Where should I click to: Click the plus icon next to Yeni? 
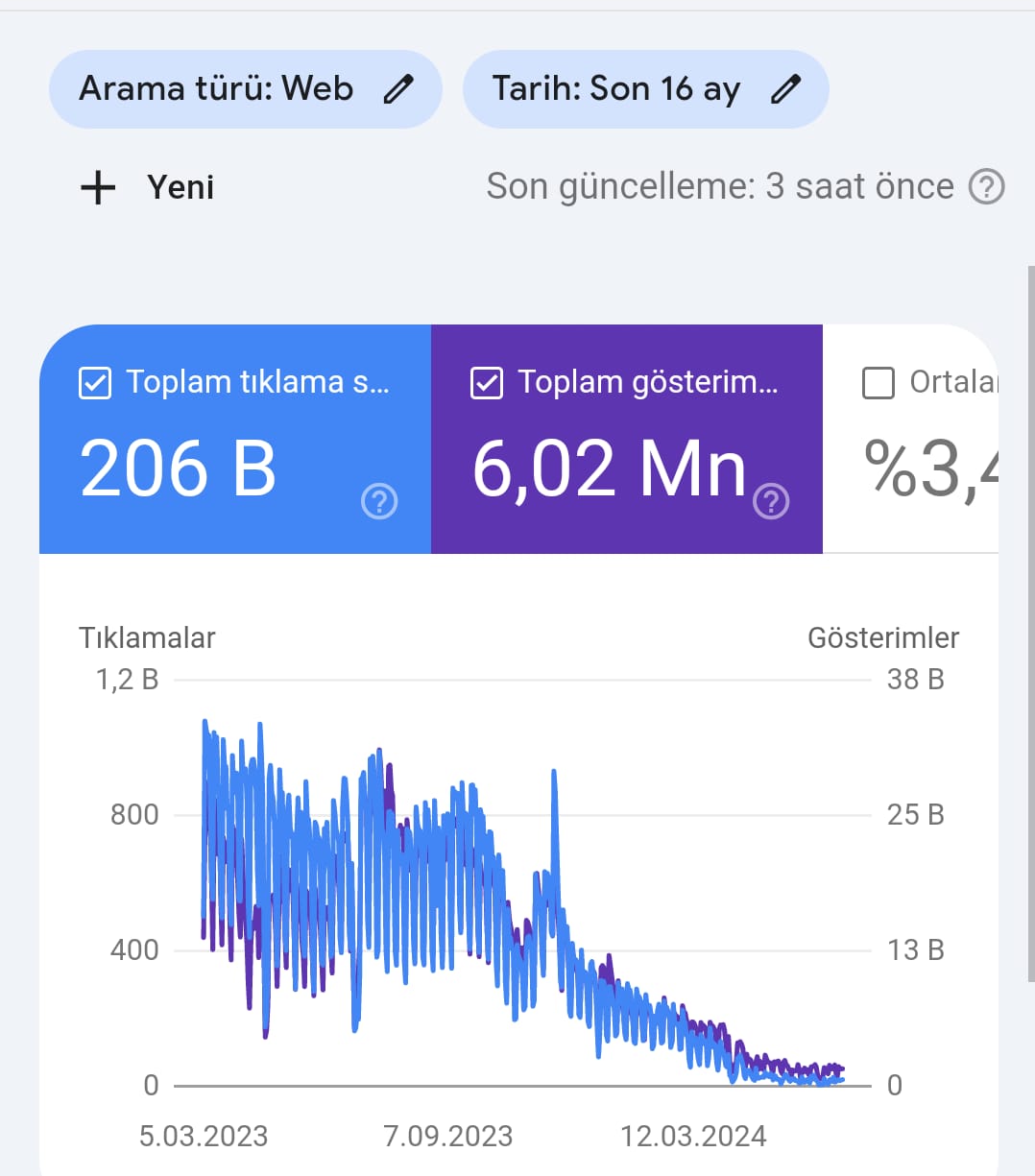(98, 187)
